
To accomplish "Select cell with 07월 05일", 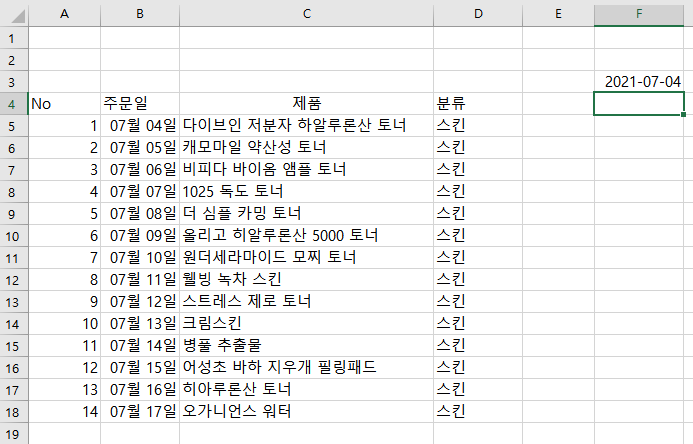I will click(x=140, y=148).
